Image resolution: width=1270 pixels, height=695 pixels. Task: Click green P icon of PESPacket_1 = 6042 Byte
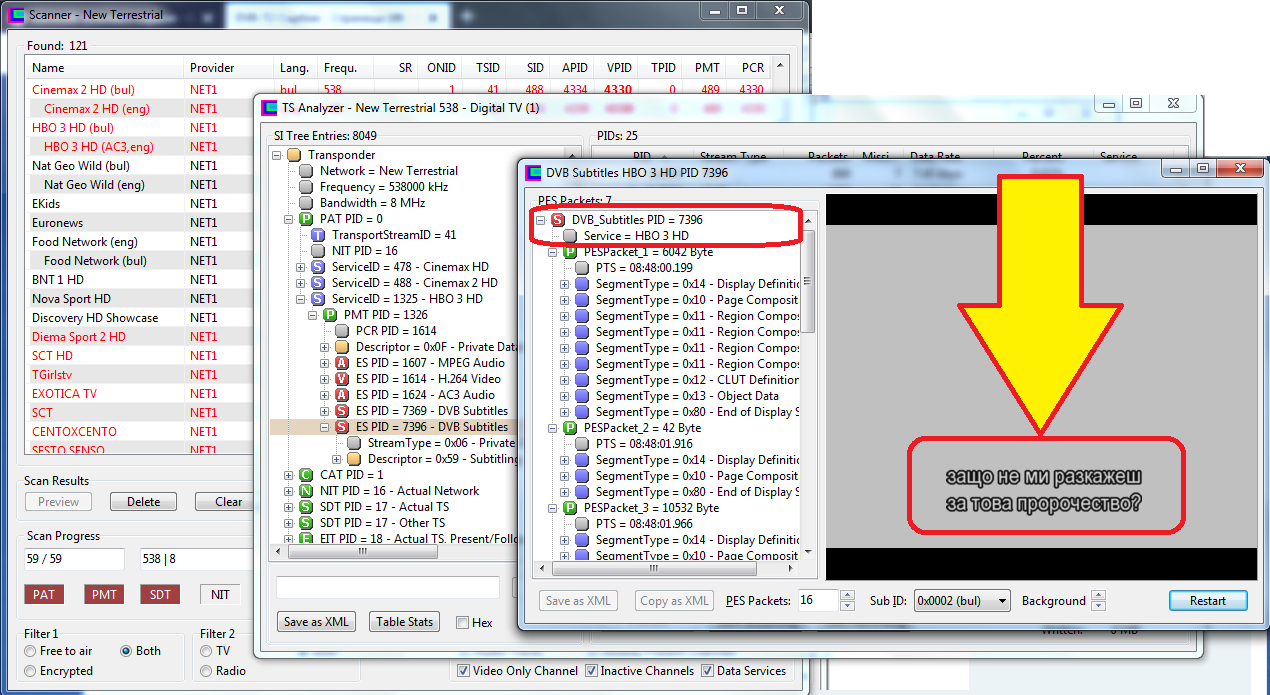570,252
